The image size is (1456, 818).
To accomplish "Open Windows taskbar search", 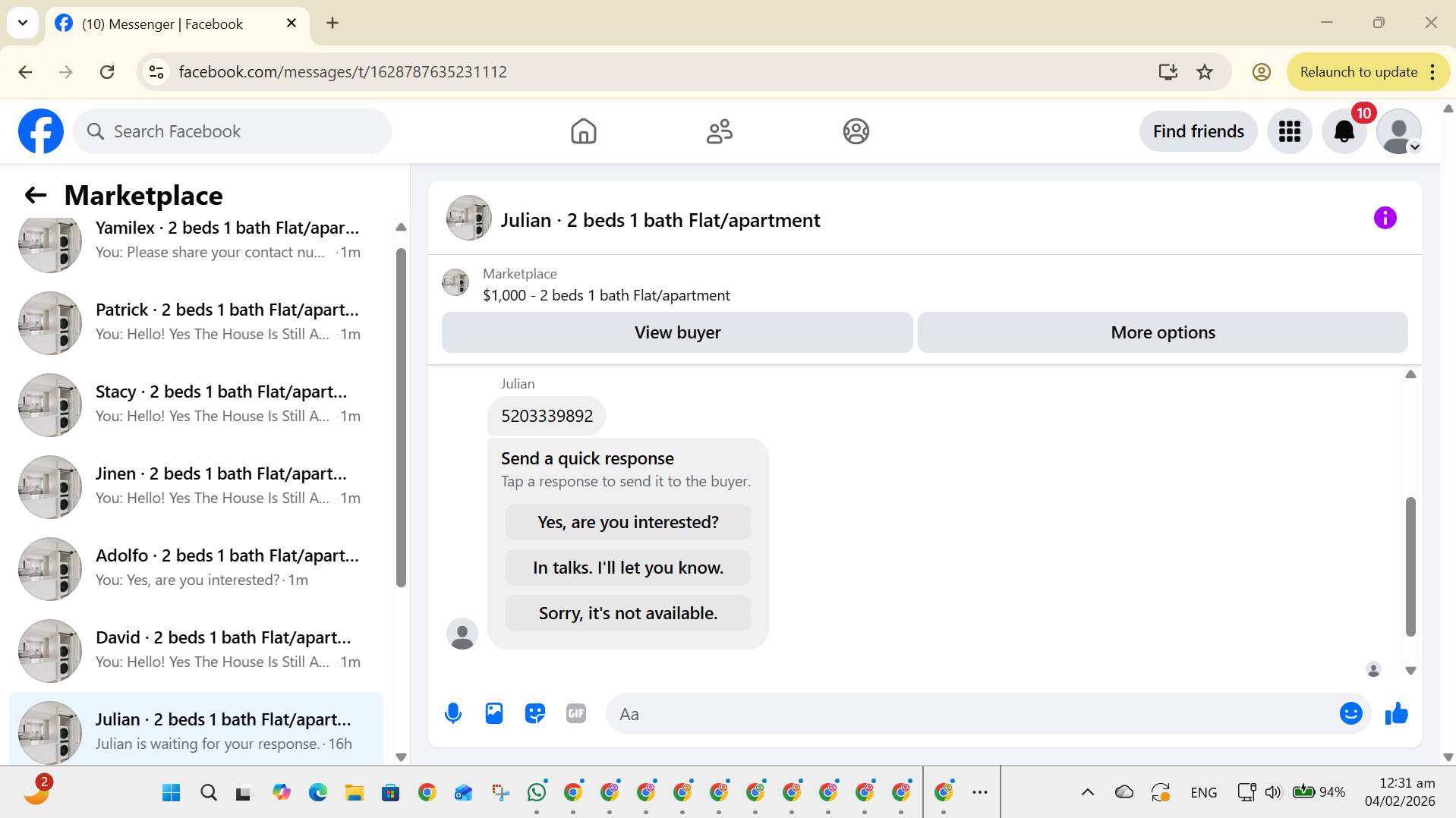I will click(208, 792).
